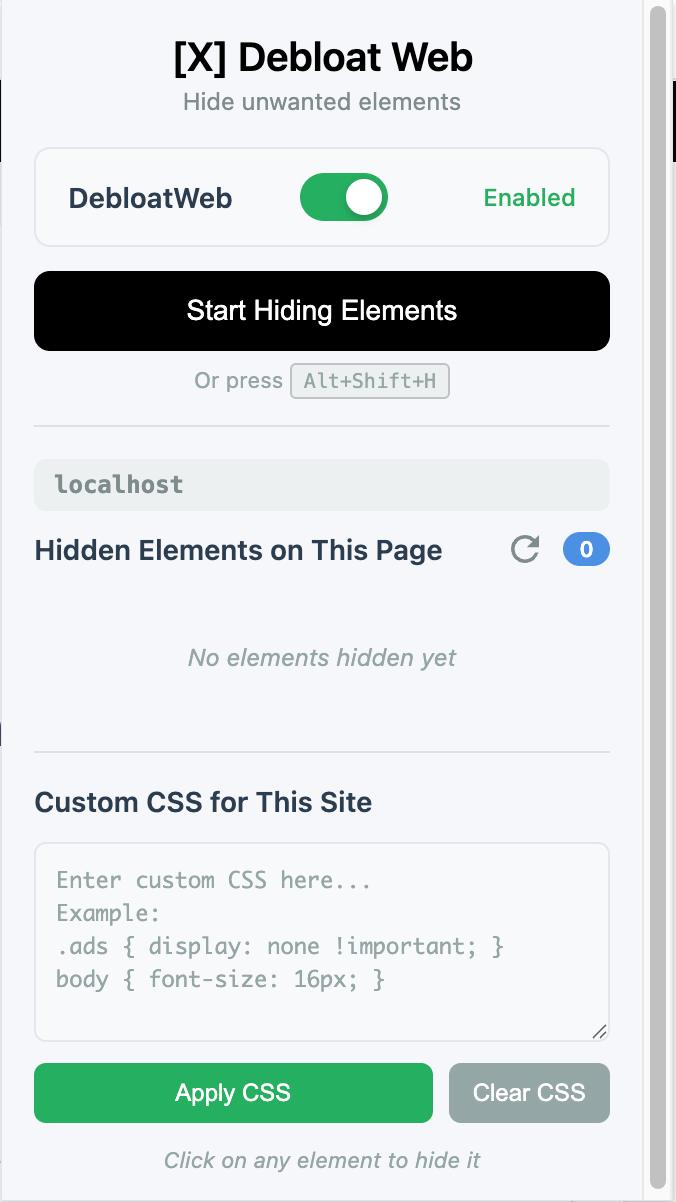Click the Custom CSS for This Site heading
This screenshot has width=676, height=1202.
pyautogui.click(x=203, y=802)
